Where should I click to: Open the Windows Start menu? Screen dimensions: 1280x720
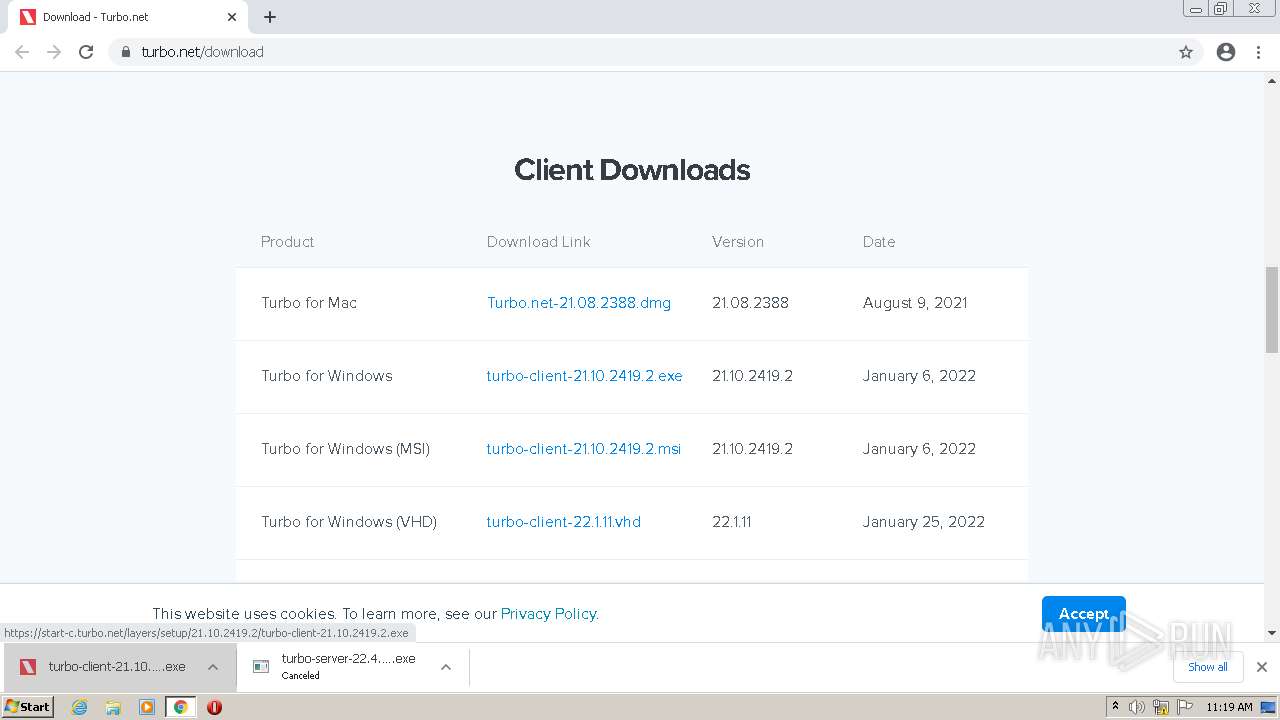[28, 706]
